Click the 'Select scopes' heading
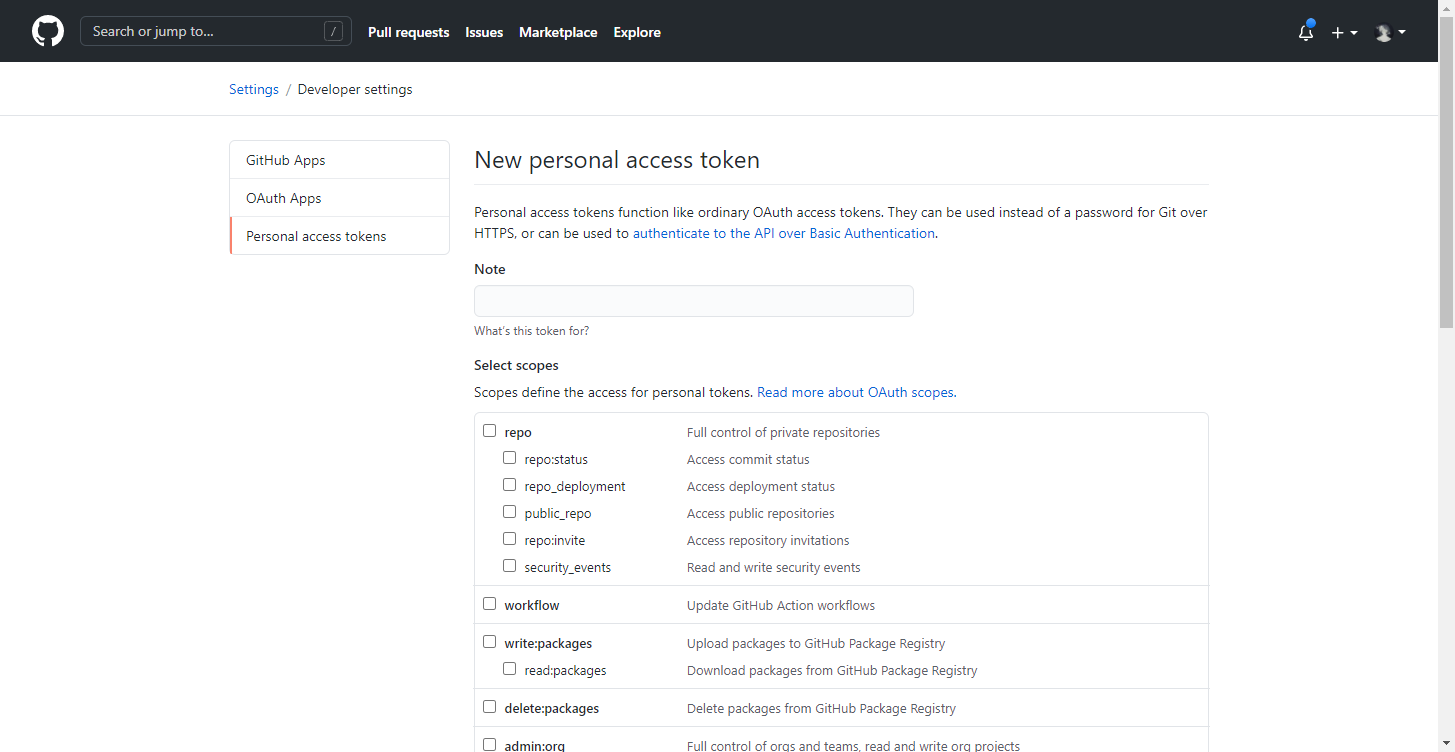 [516, 365]
